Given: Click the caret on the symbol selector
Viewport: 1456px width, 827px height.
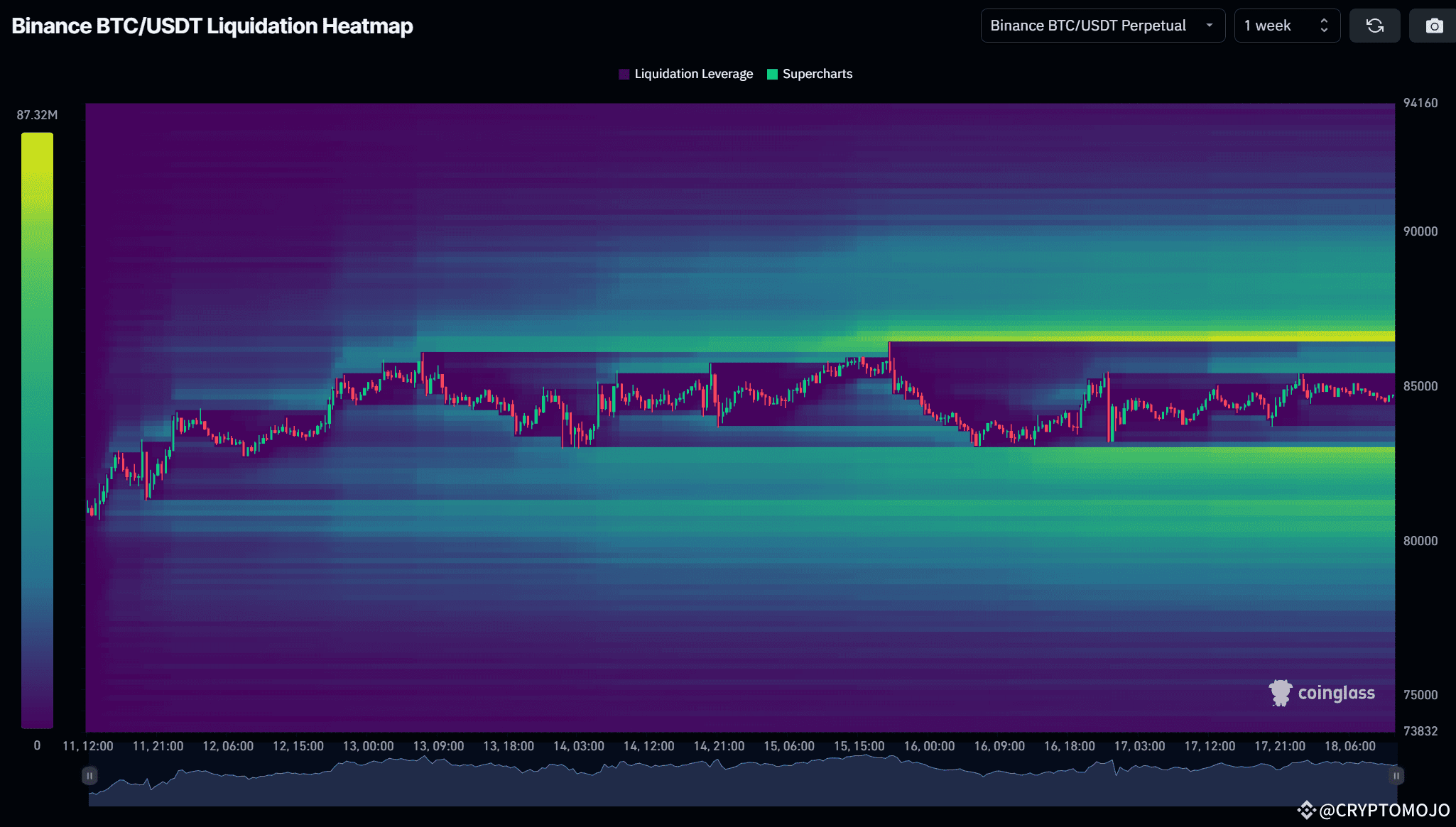Looking at the screenshot, I should tap(1210, 26).
